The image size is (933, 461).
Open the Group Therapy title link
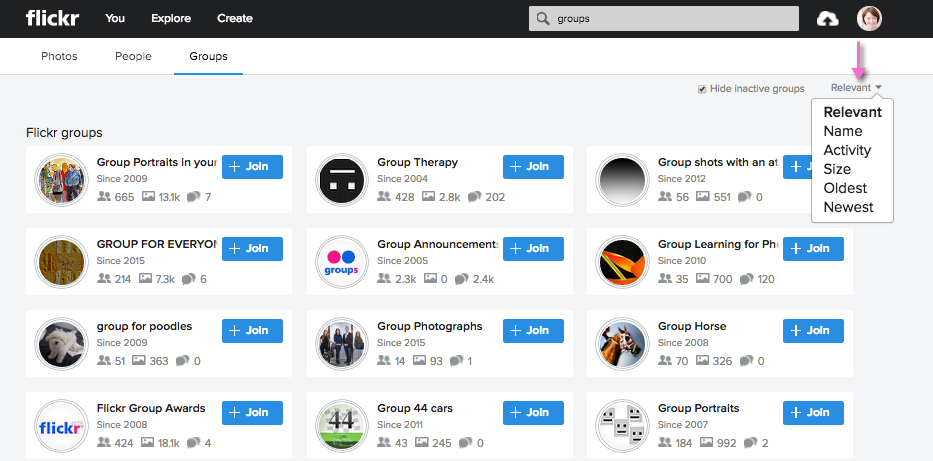click(418, 162)
